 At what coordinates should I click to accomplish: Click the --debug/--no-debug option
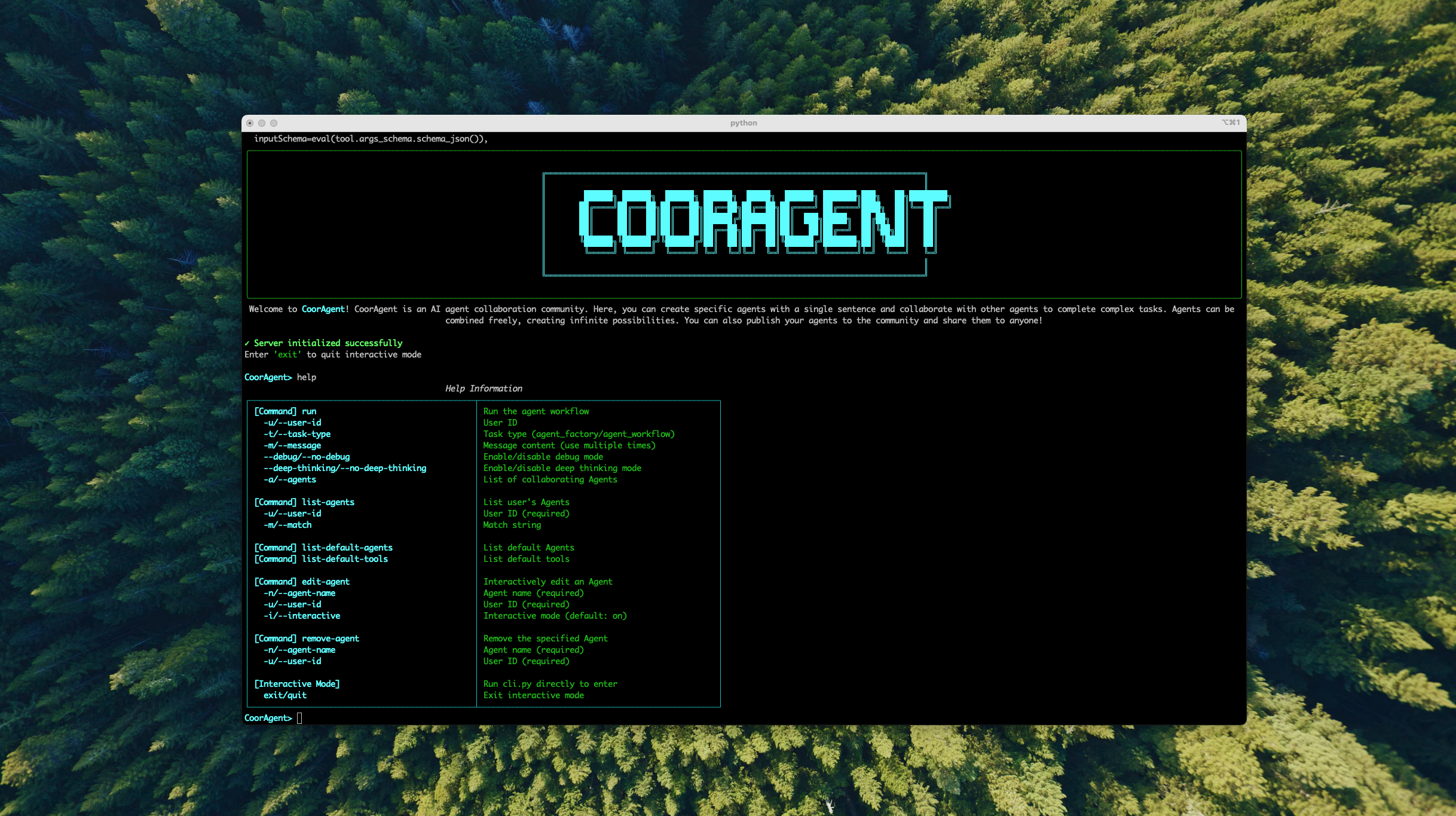307,457
